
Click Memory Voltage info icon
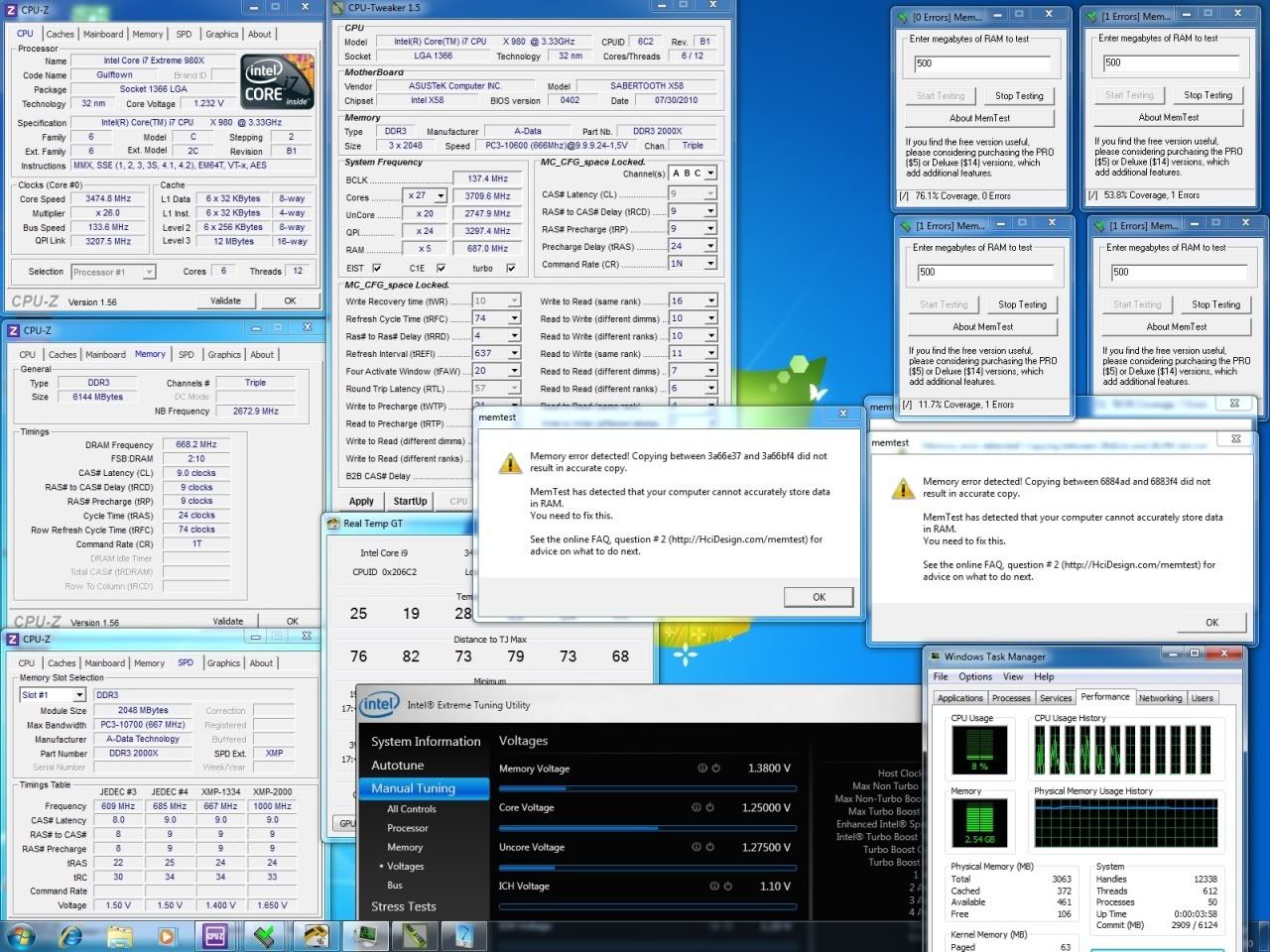(701, 769)
